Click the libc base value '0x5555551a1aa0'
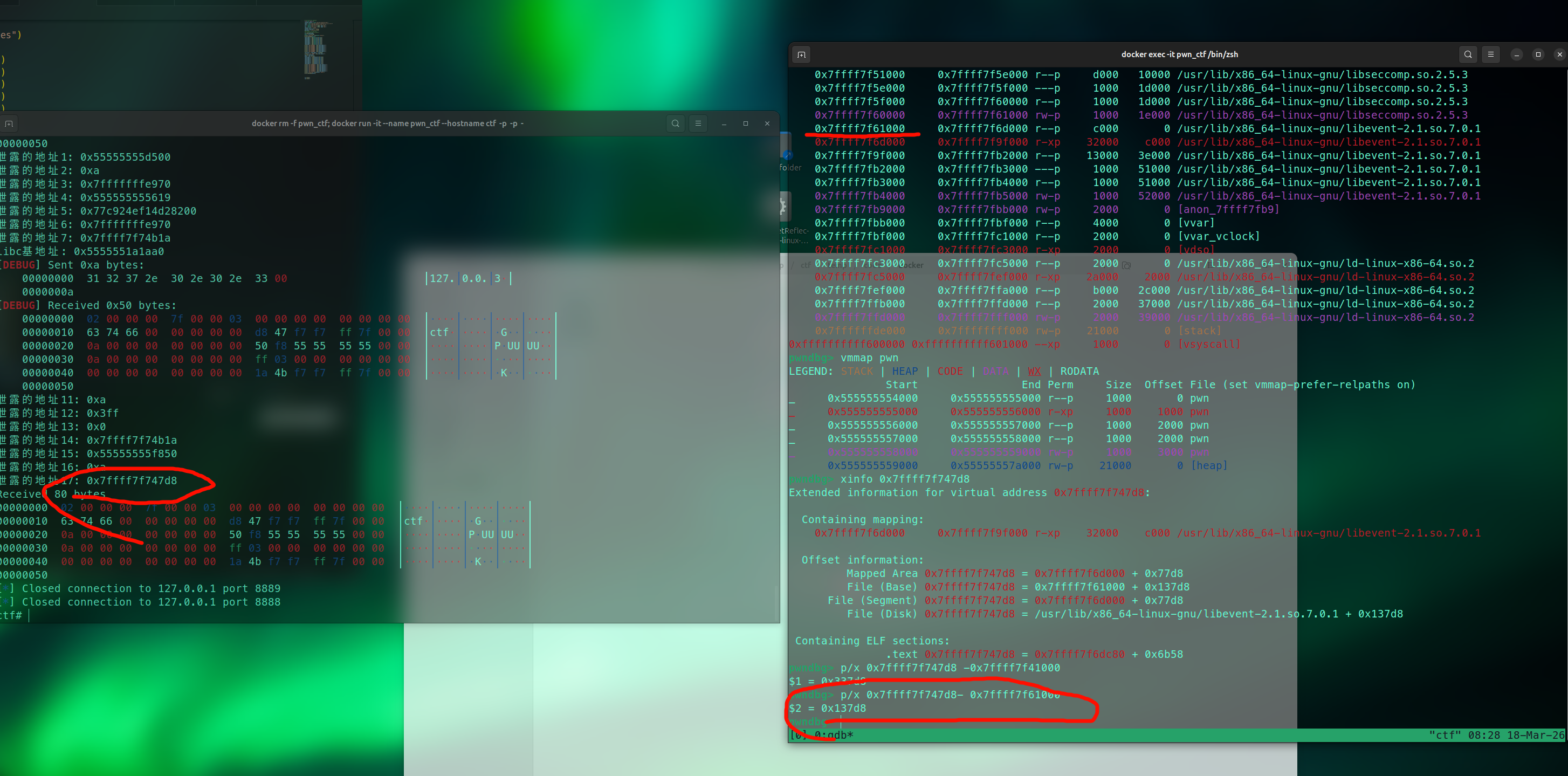This screenshot has width=1568, height=776. pos(119,251)
